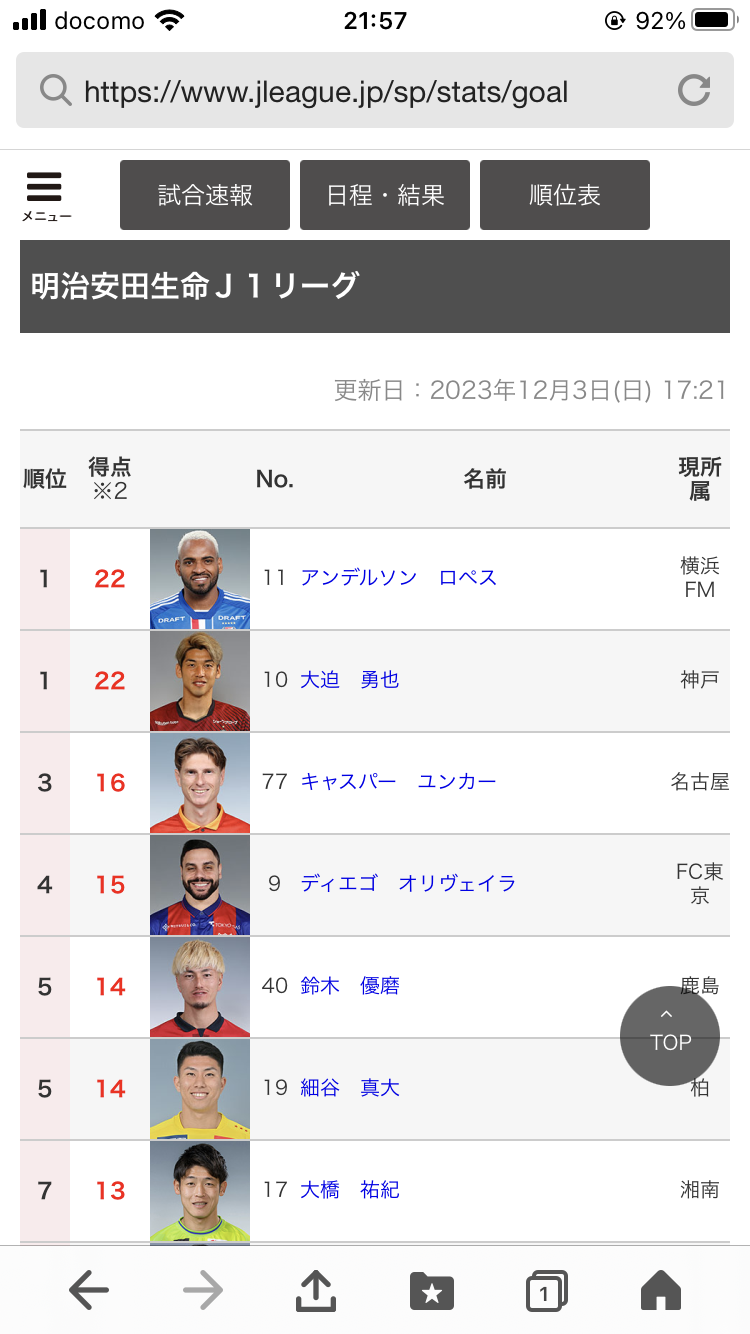Tap the share icon in bottom toolbar
Image resolution: width=750 pixels, height=1334 pixels.
[x=316, y=1291]
